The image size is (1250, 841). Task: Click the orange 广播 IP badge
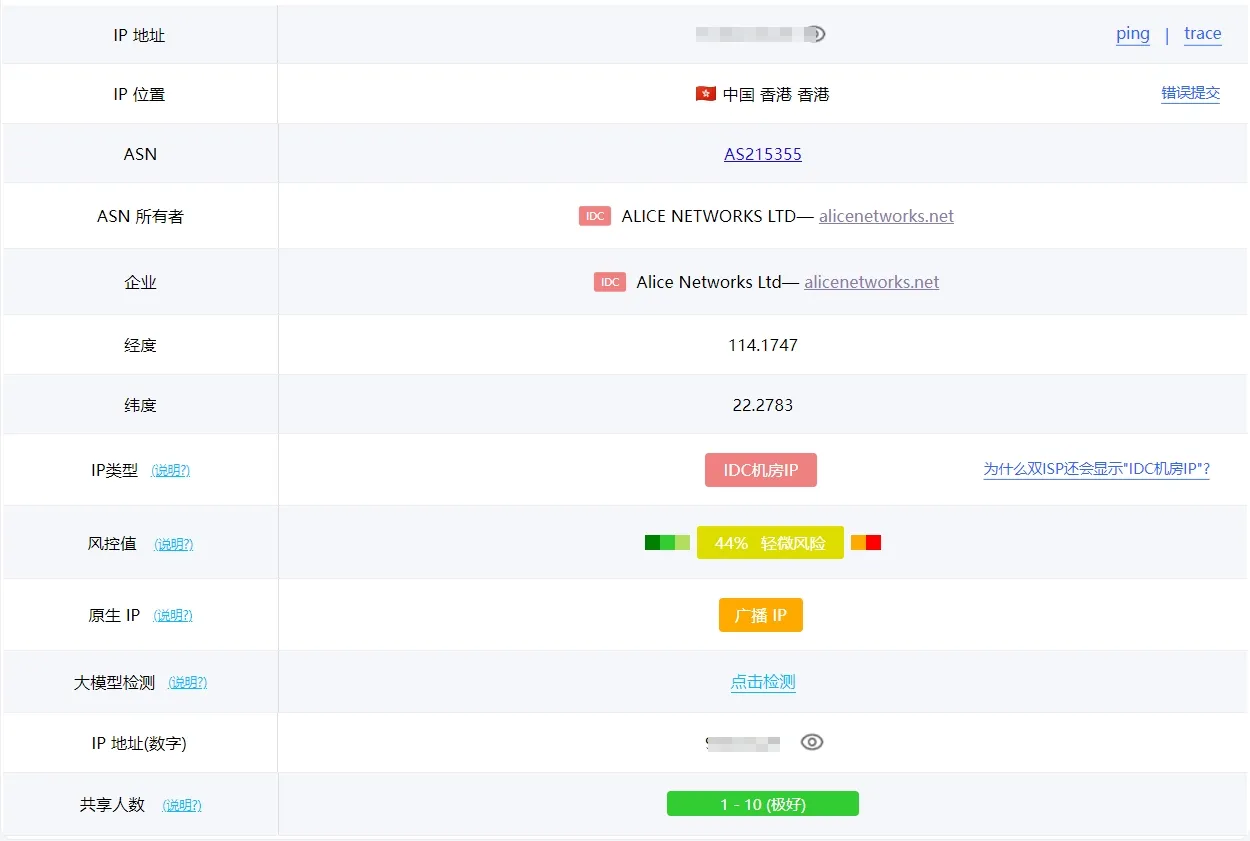(x=760, y=615)
